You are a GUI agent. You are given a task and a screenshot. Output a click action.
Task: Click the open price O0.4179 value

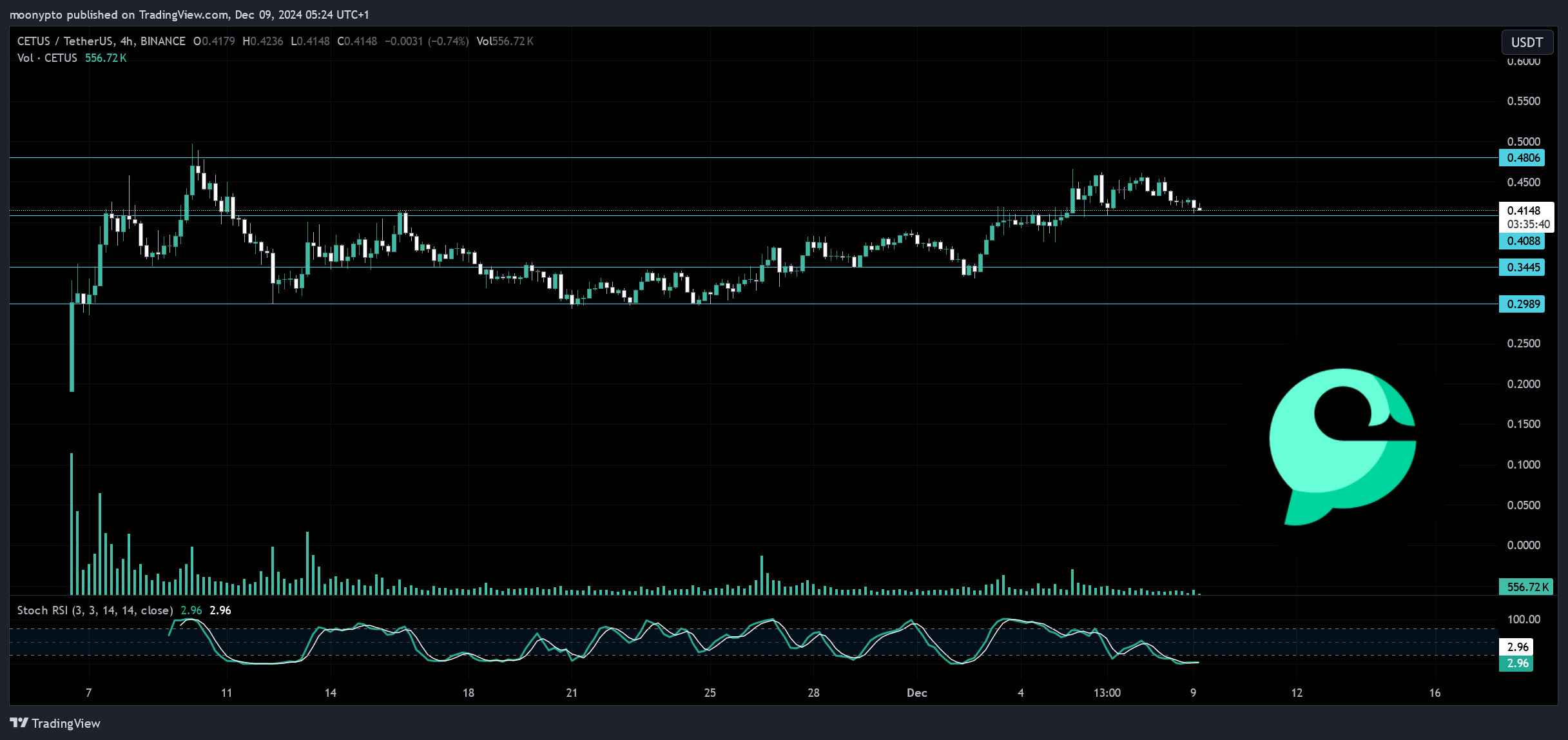(x=214, y=41)
